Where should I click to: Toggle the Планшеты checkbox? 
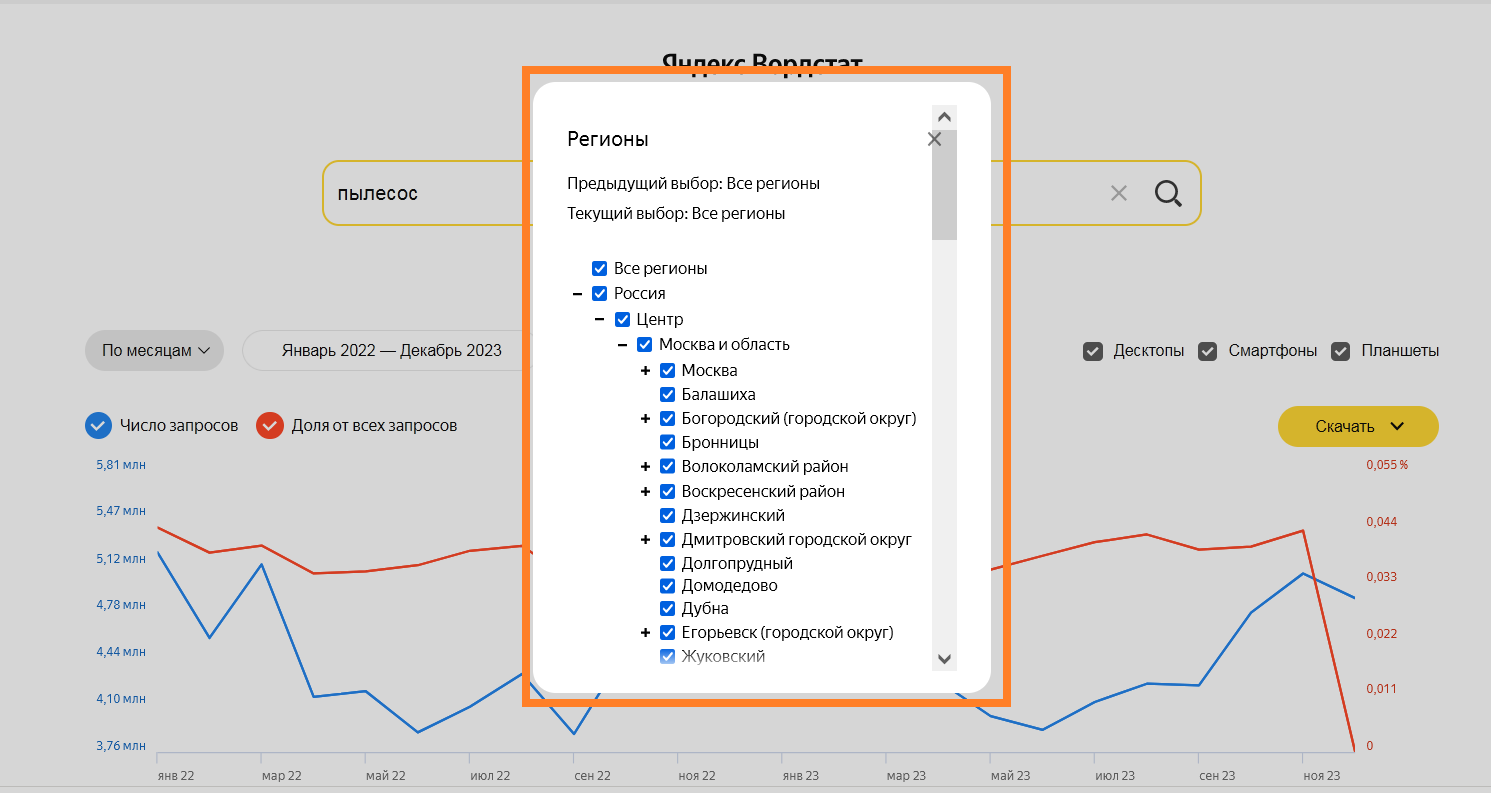tap(1341, 351)
